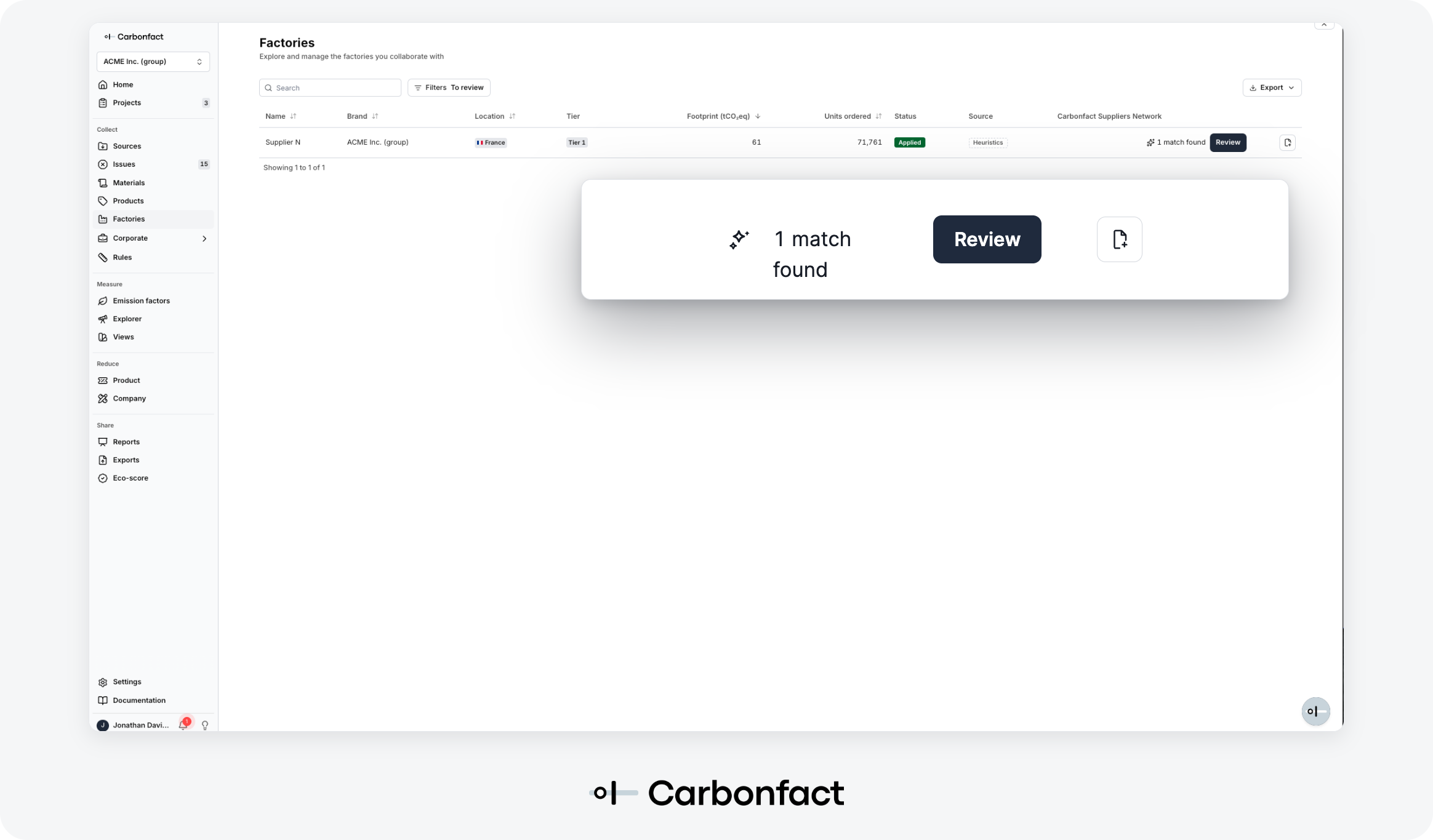
Task: Open Emission factors under Measure
Action: tap(153, 301)
